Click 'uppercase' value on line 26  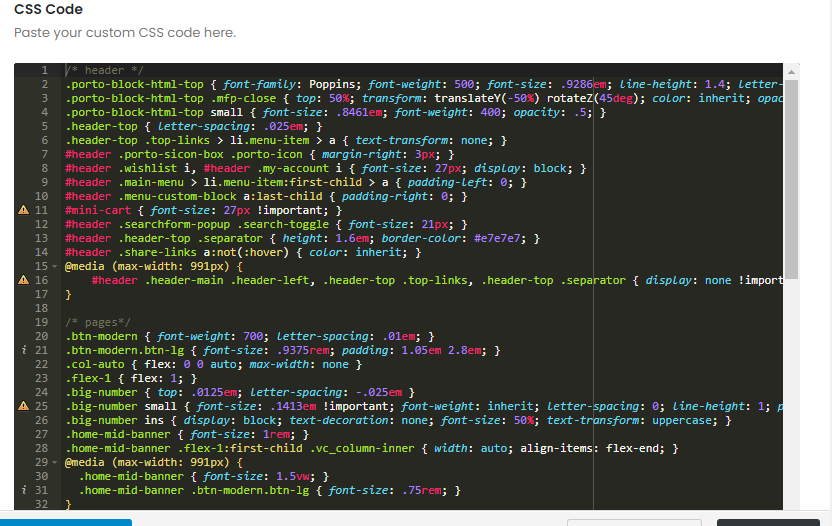(681, 420)
